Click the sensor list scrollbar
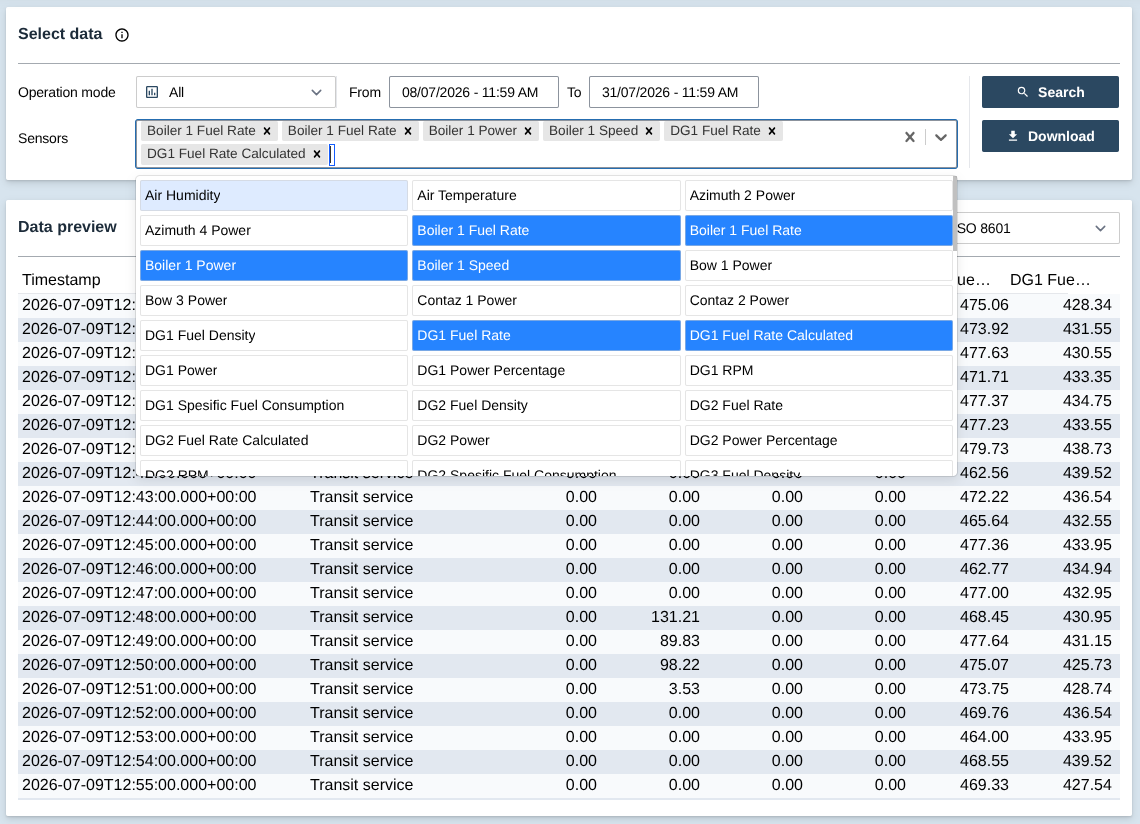This screenshot has width=1140, height=824. pos(955,212)
